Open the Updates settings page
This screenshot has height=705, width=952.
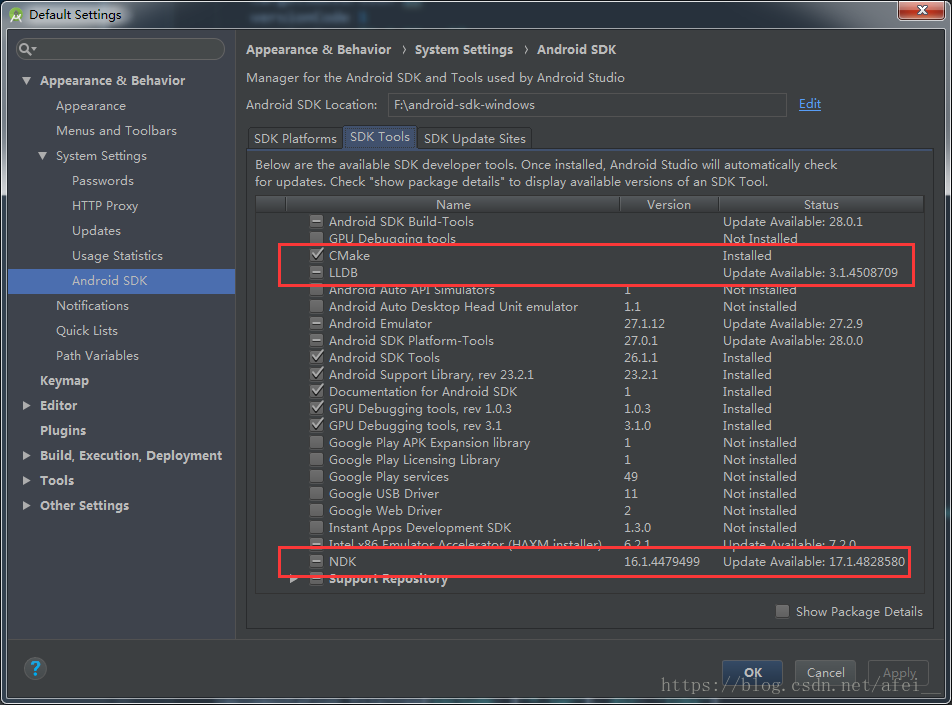click(97, 231)
